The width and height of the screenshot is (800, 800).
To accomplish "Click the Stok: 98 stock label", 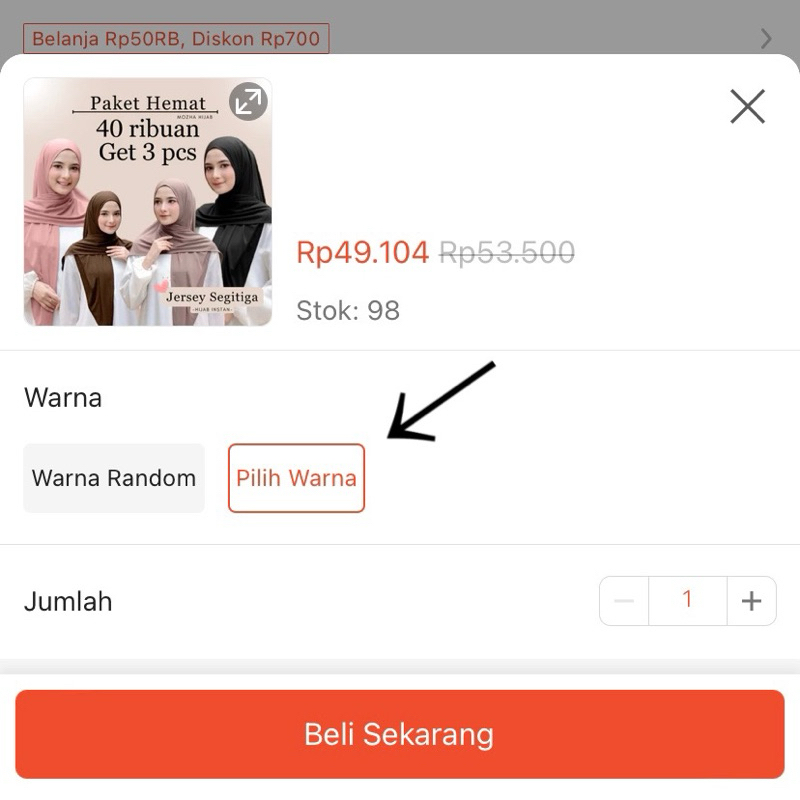I will pyautogui.click(x=348, y=310).
